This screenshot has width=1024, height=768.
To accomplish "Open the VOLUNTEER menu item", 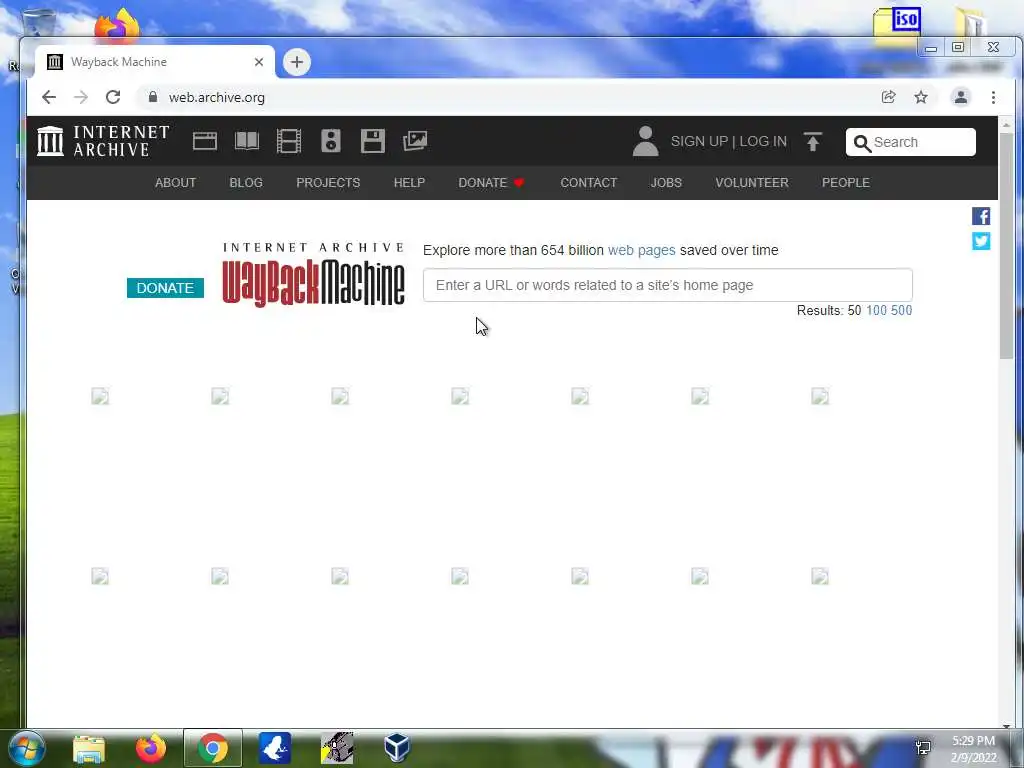I will [x=752, y=183].
